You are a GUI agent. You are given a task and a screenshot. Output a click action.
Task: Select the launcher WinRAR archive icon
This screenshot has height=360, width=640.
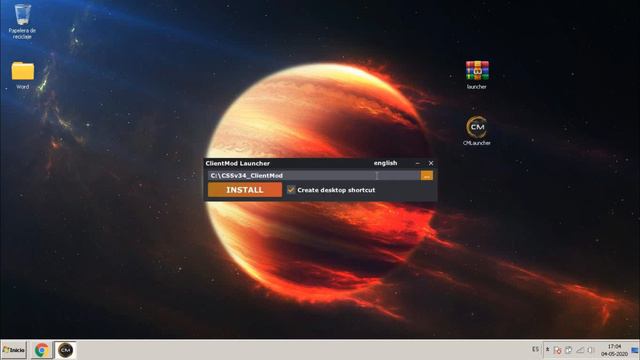tap(477, 75)
